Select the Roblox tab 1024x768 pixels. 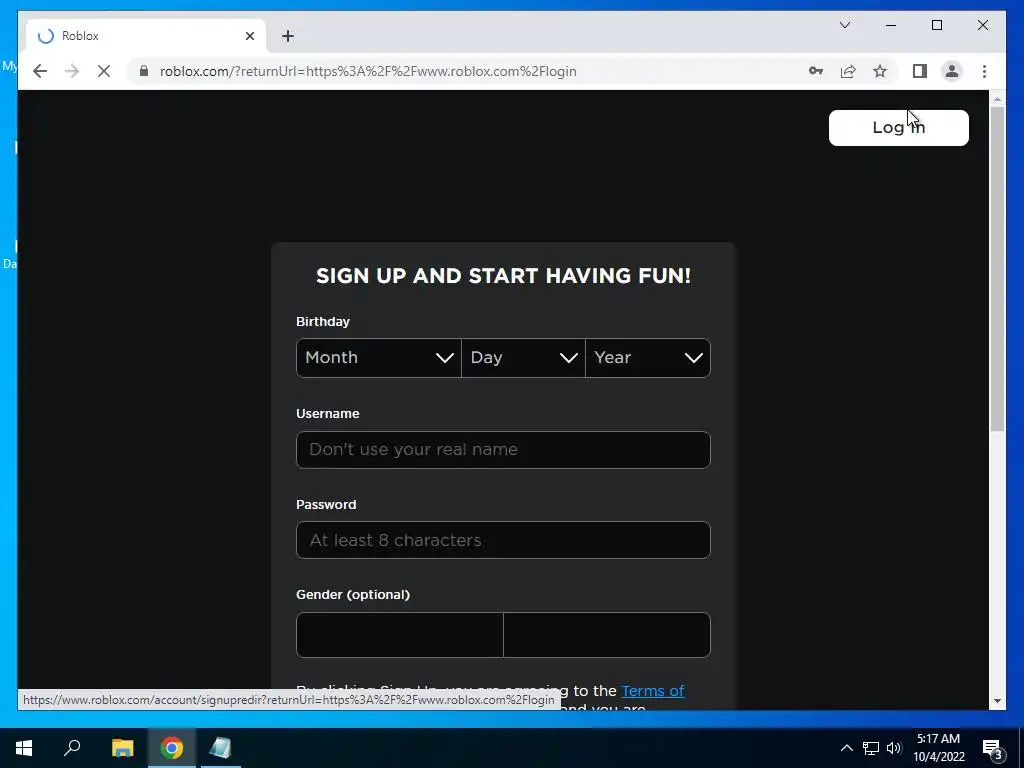coord(146,36)
